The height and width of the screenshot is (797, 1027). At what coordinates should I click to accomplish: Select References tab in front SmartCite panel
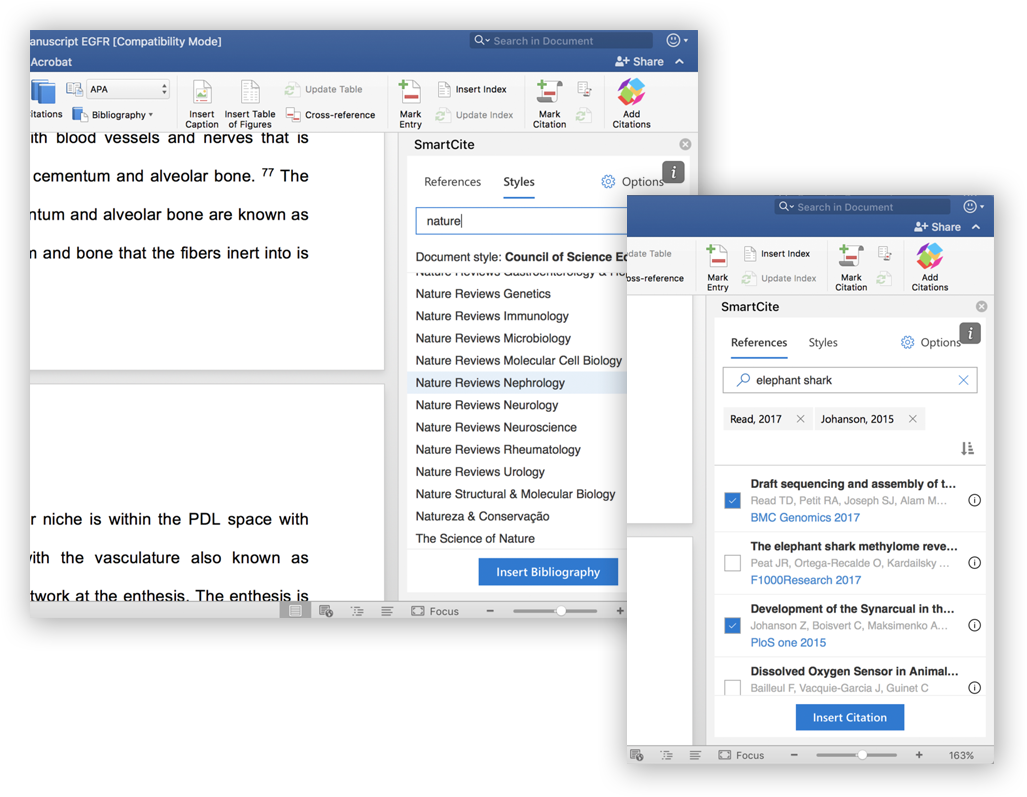(758, 343)
